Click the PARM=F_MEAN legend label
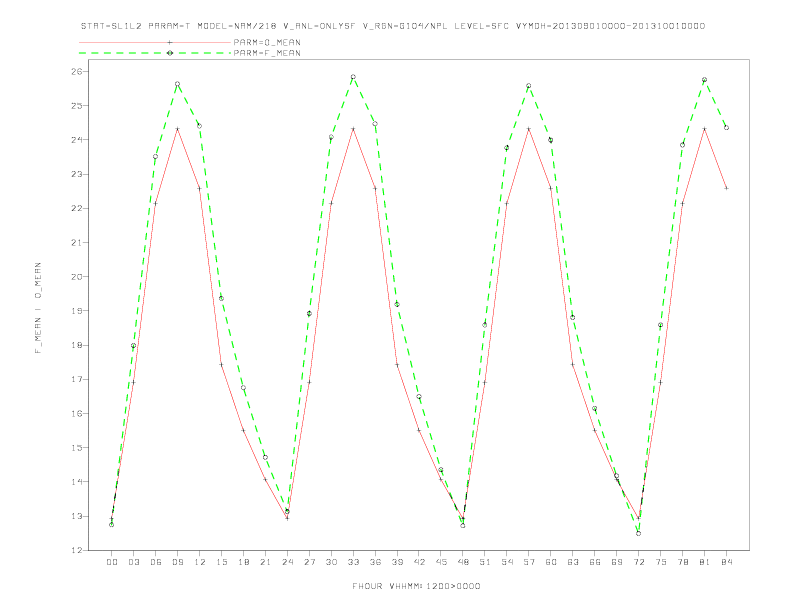Image resolution: width=792 pixels, height=612 pixels. point(267,53)
